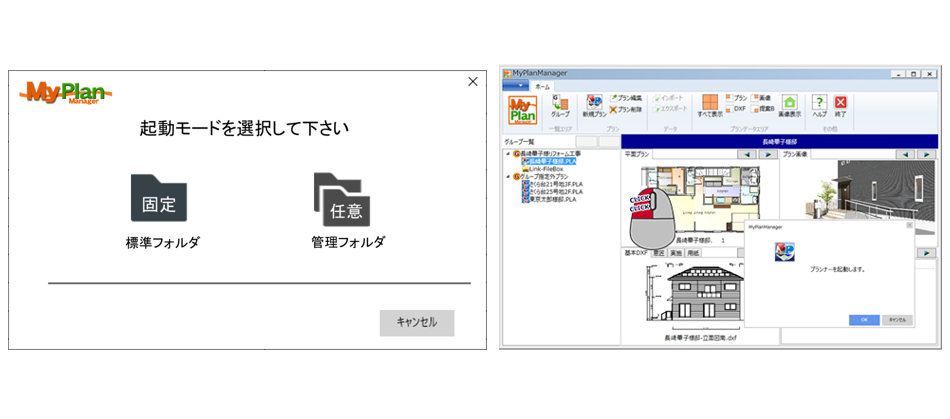Show only the プラン pane layout

[736, 97]
